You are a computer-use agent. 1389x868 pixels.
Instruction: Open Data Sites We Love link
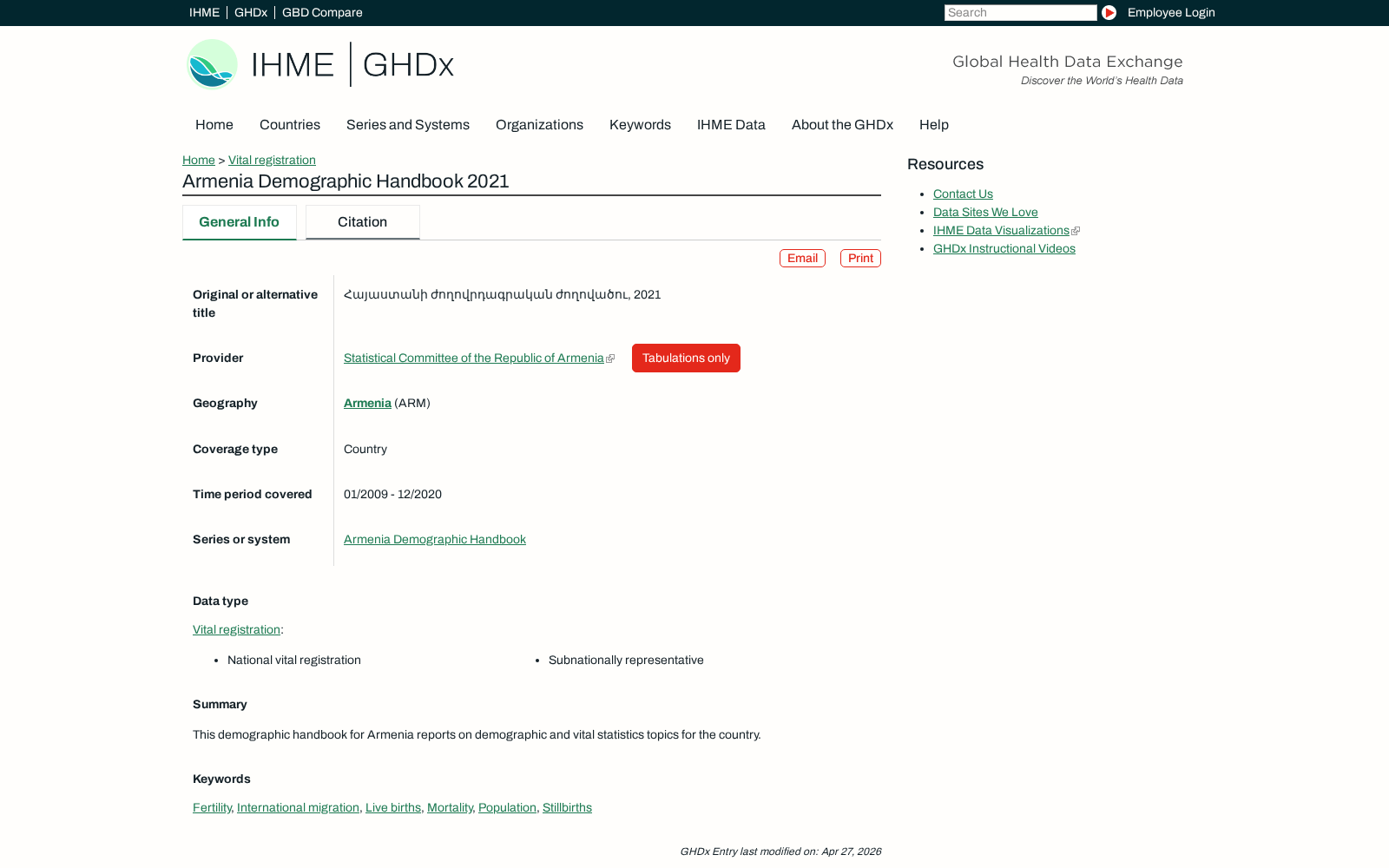tap(985, 212)
